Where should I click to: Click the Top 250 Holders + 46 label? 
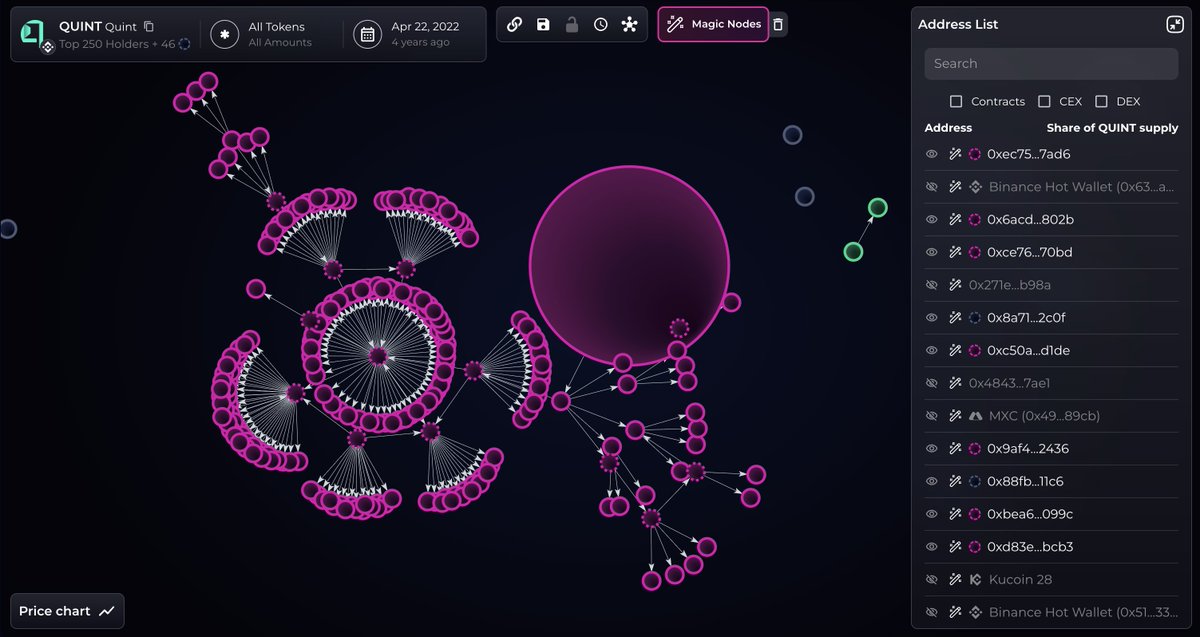point(117,43)
